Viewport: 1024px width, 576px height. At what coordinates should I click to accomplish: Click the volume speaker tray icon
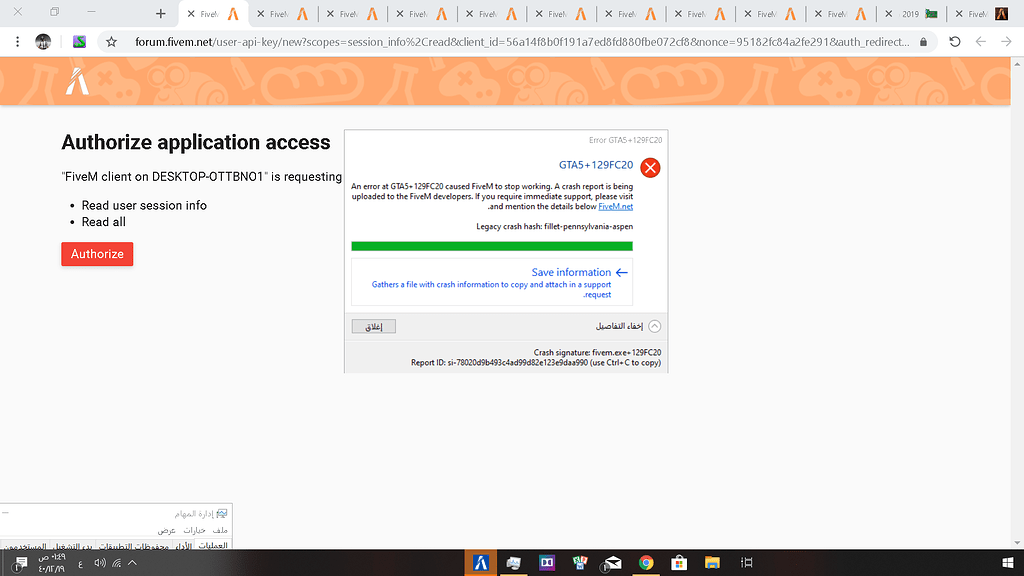pyautogui.click(x=99, y=563)
